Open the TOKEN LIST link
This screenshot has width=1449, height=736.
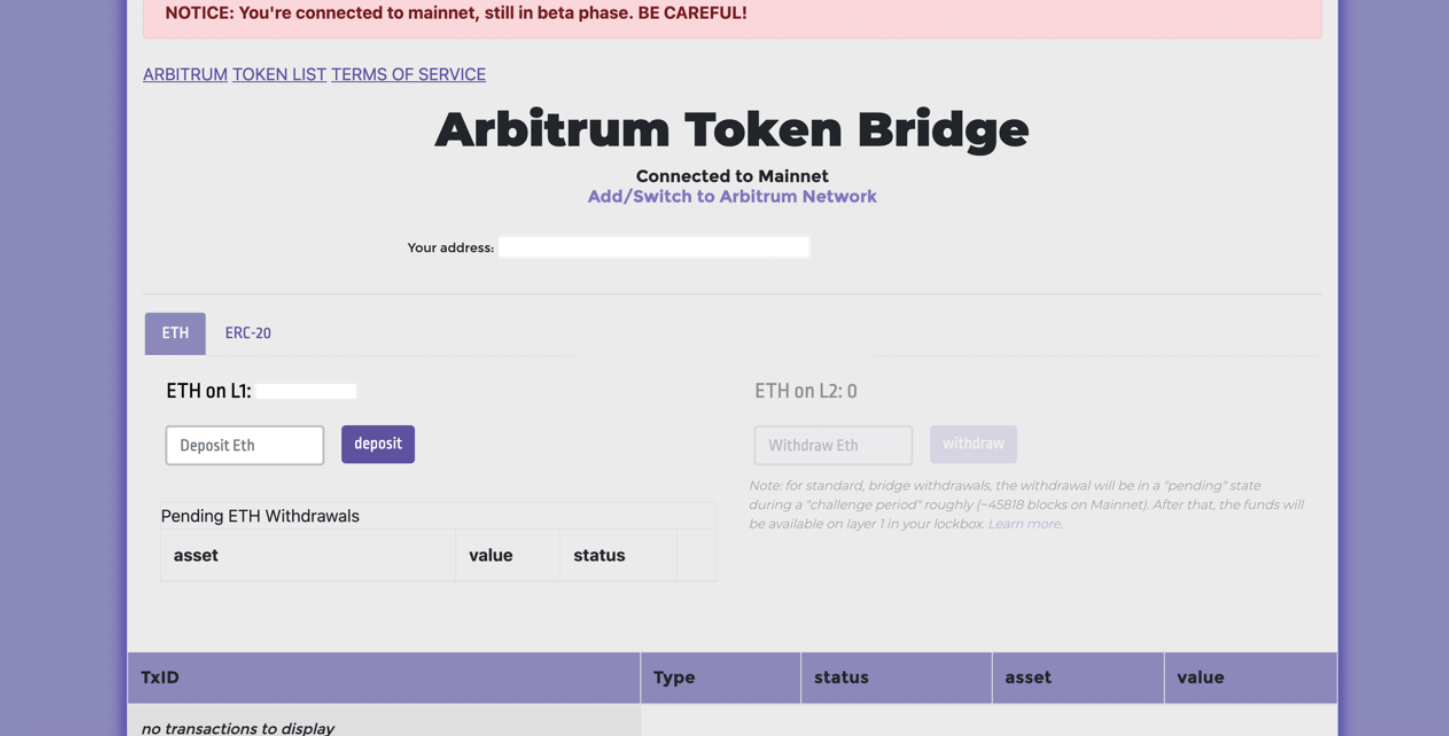[279, 74]
